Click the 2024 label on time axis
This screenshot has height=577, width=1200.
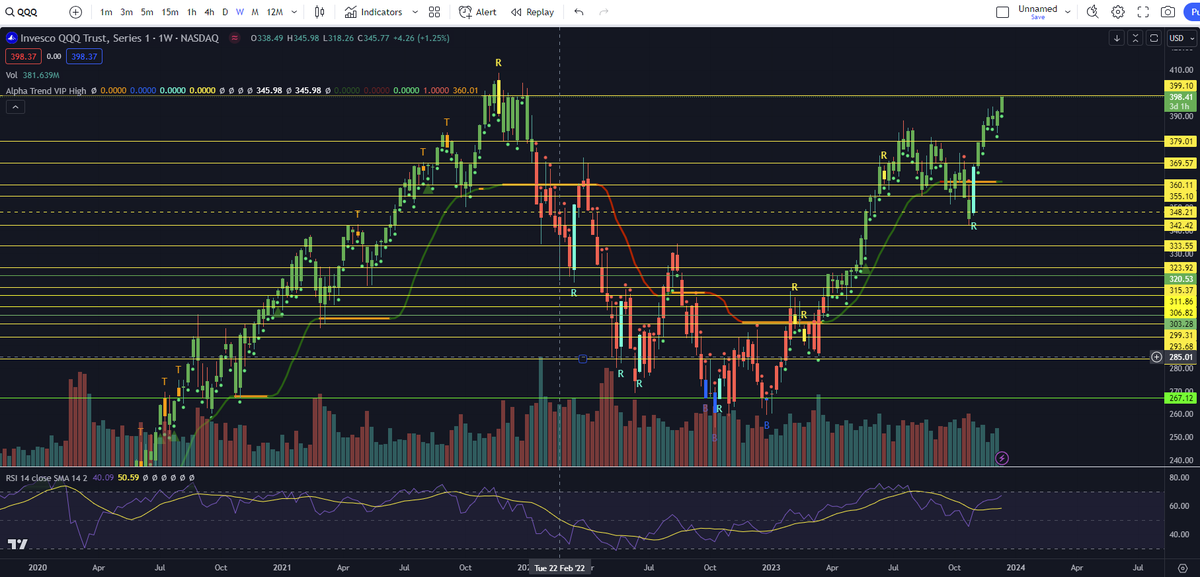(1015, 566)
